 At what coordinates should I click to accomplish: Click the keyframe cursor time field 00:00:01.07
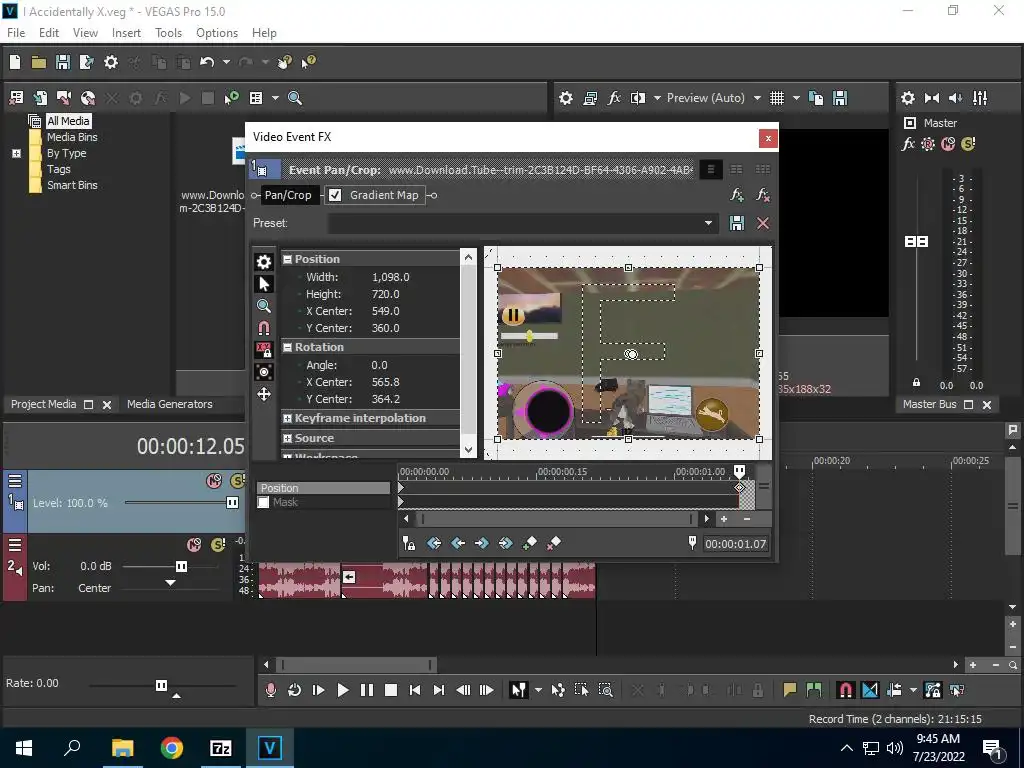click(735, 544)
